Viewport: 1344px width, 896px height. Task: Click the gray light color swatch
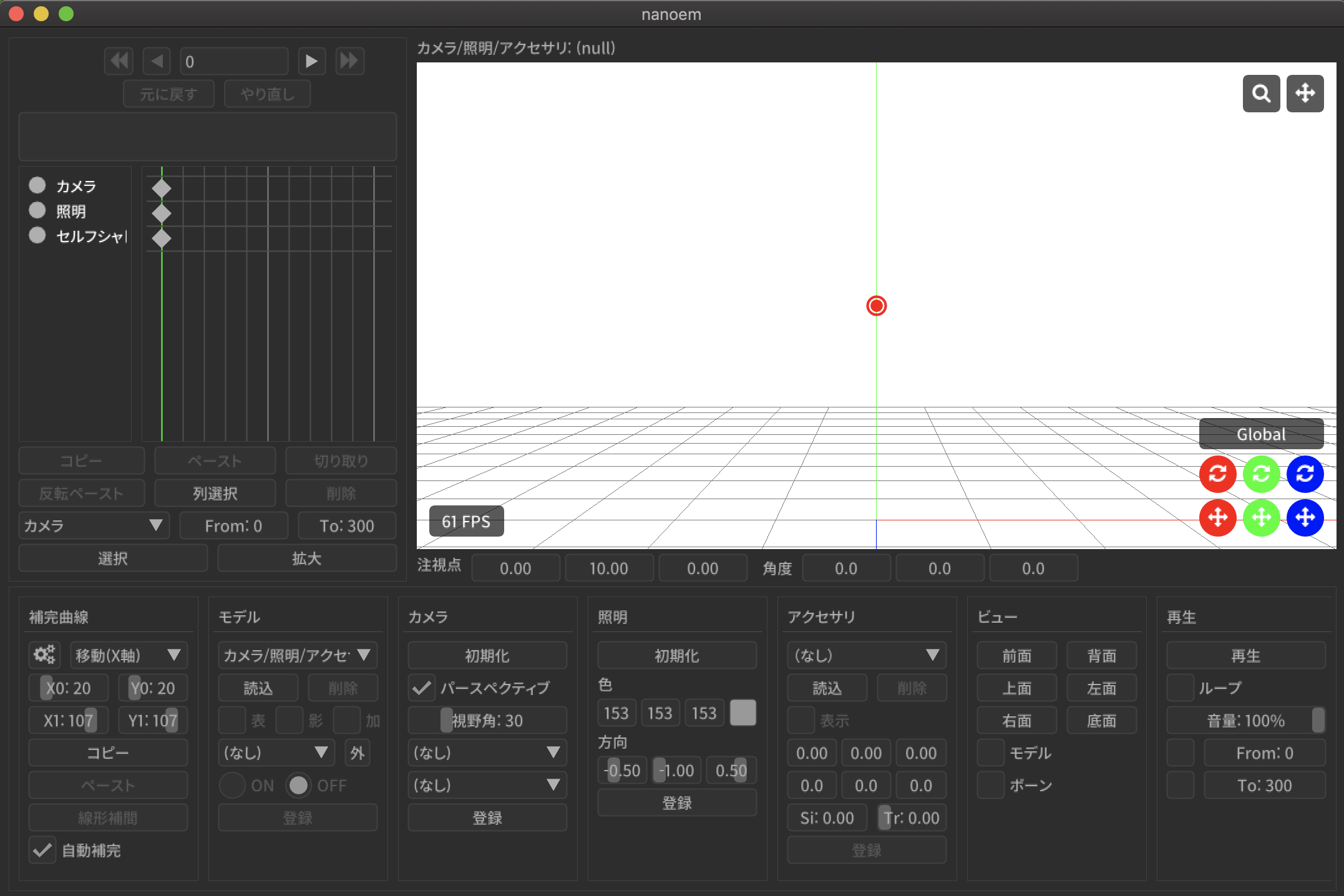(743, 713)
